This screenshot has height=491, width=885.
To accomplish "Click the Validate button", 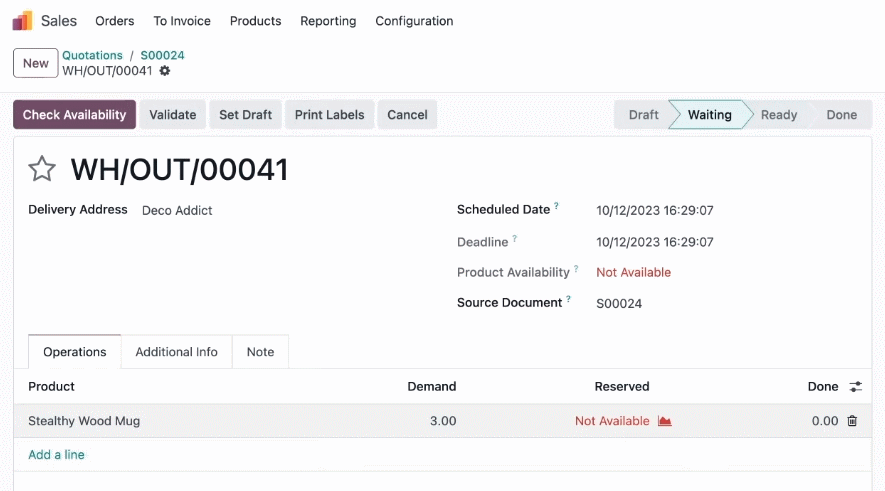I will tap(173, 115).
